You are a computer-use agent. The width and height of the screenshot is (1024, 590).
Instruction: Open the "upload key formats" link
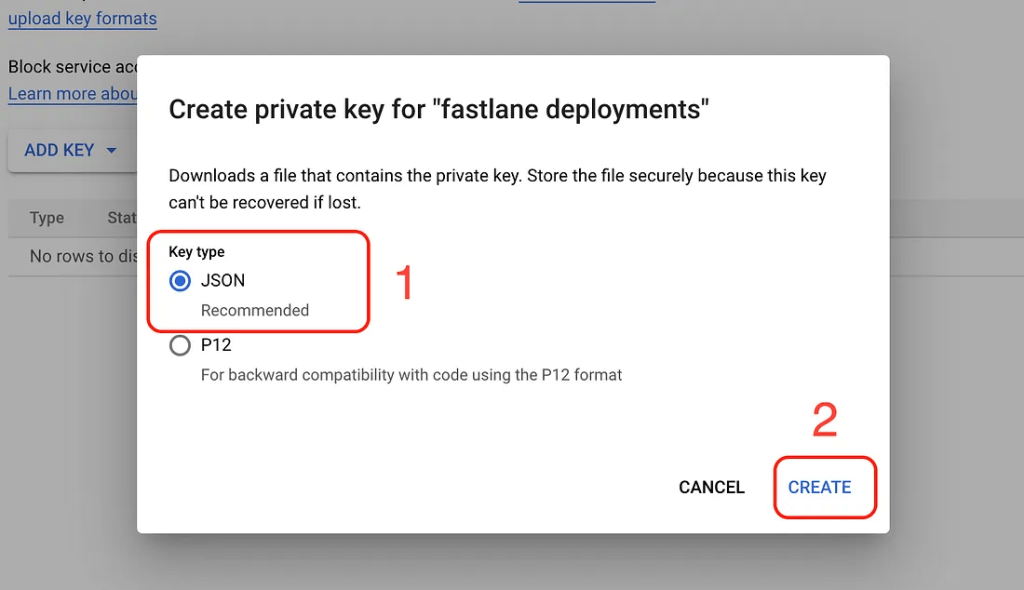tap(82, 18)
